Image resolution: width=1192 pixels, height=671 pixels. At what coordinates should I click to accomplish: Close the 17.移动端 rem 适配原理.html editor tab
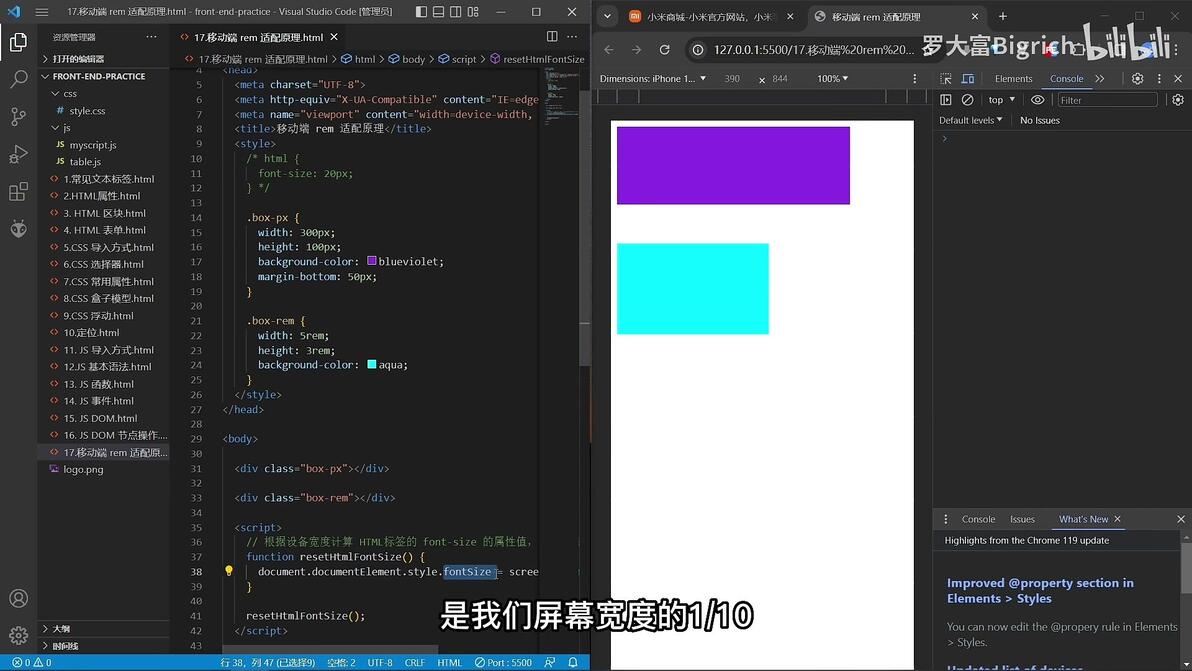pyautogui.click(x=334, y=36)
